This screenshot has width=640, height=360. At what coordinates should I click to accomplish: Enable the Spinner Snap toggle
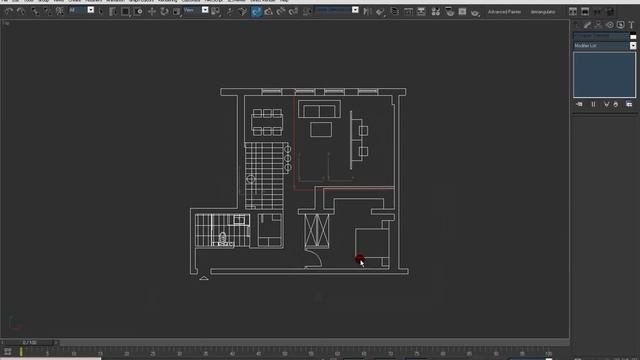pyautogui.click(x=293, y=12)
